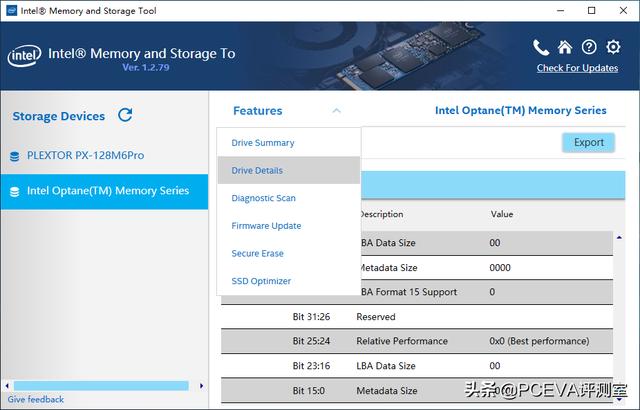The image size is (640, 410).
Task: Click the Value column header
Action: (502, 214)
